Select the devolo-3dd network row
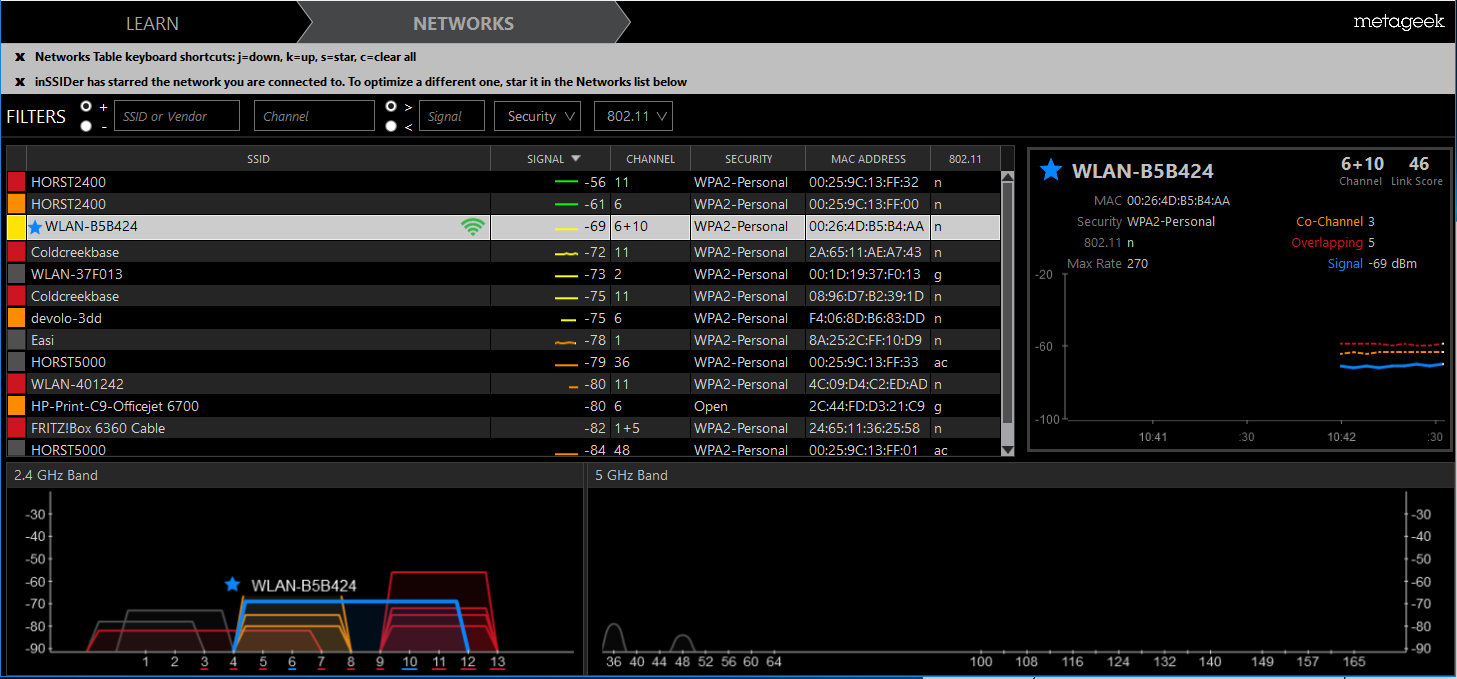The height and width of the screenshot is (679, 1457). [503, 318]
